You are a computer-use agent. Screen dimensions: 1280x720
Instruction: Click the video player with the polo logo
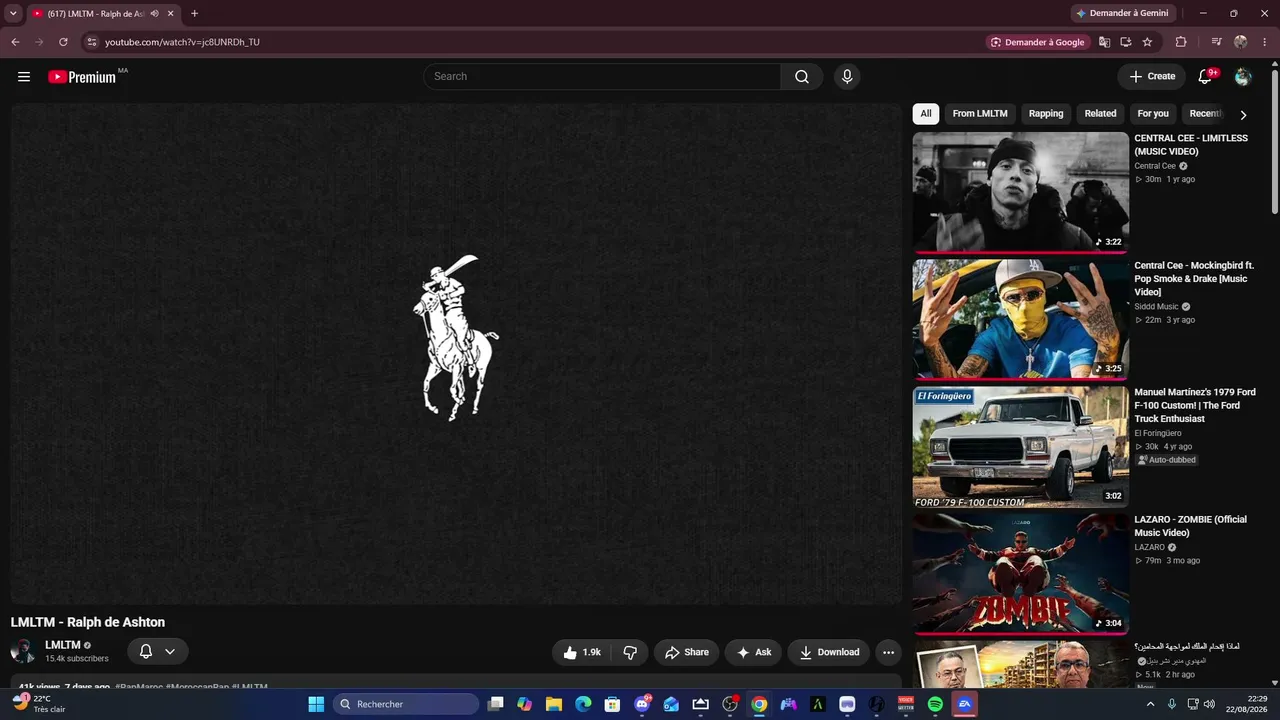[456, 354]
